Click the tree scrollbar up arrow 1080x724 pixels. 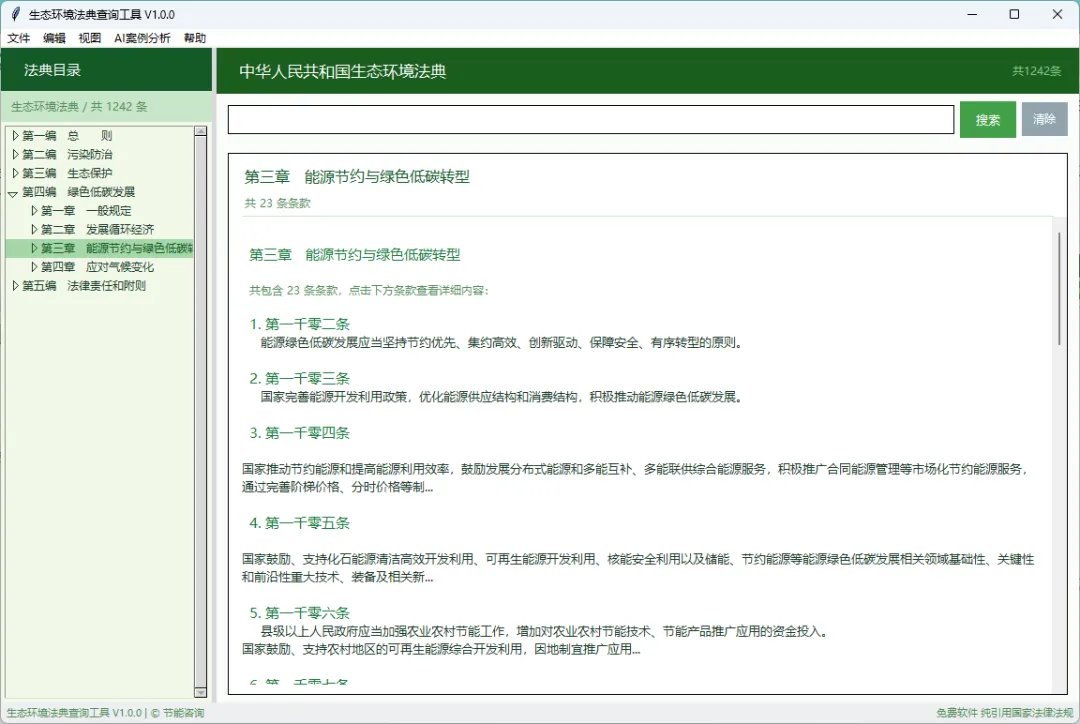200,131
